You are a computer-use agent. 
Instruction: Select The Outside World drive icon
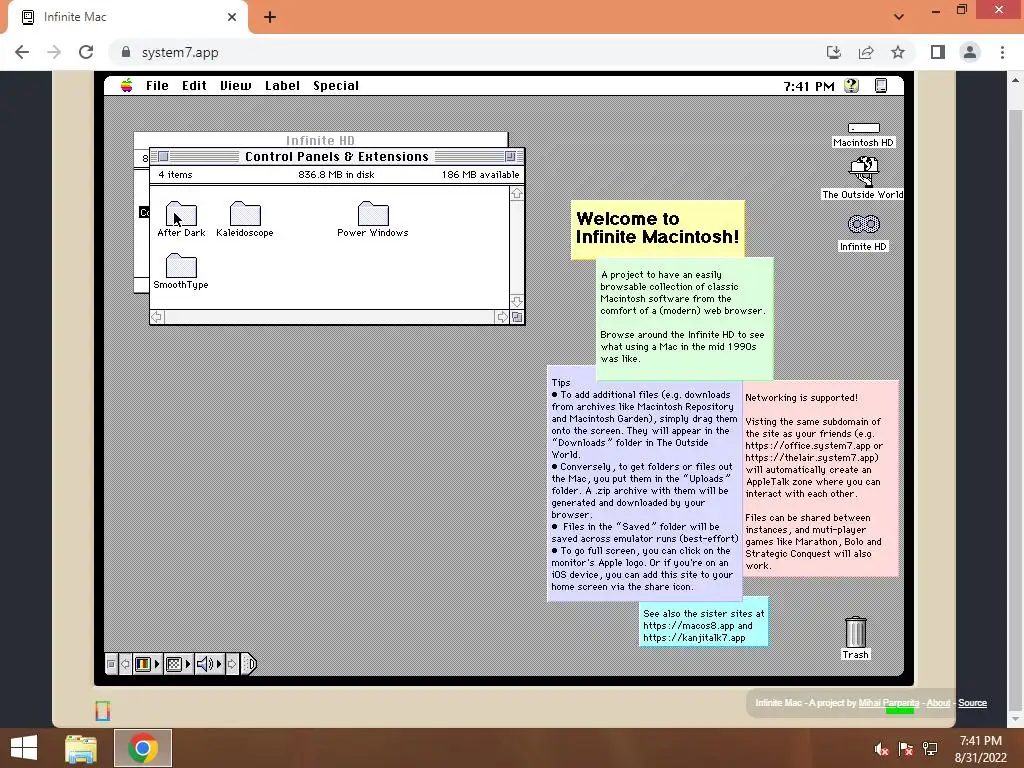[x=863, y=171]
